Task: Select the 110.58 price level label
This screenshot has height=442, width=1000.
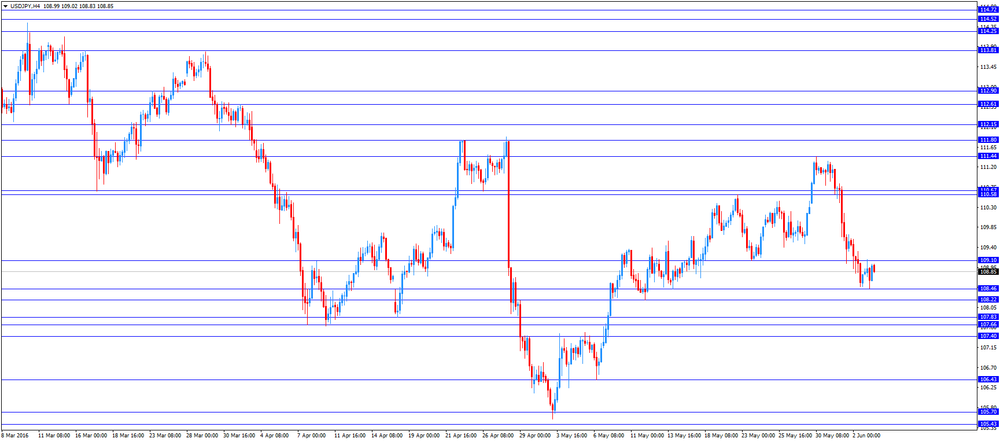Action: (x=989, y=194)
